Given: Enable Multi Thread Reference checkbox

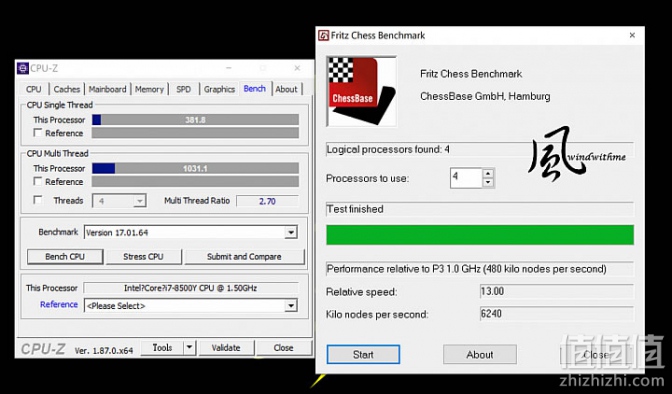Looking at the screenshot, I should click(x=38, y=181).
